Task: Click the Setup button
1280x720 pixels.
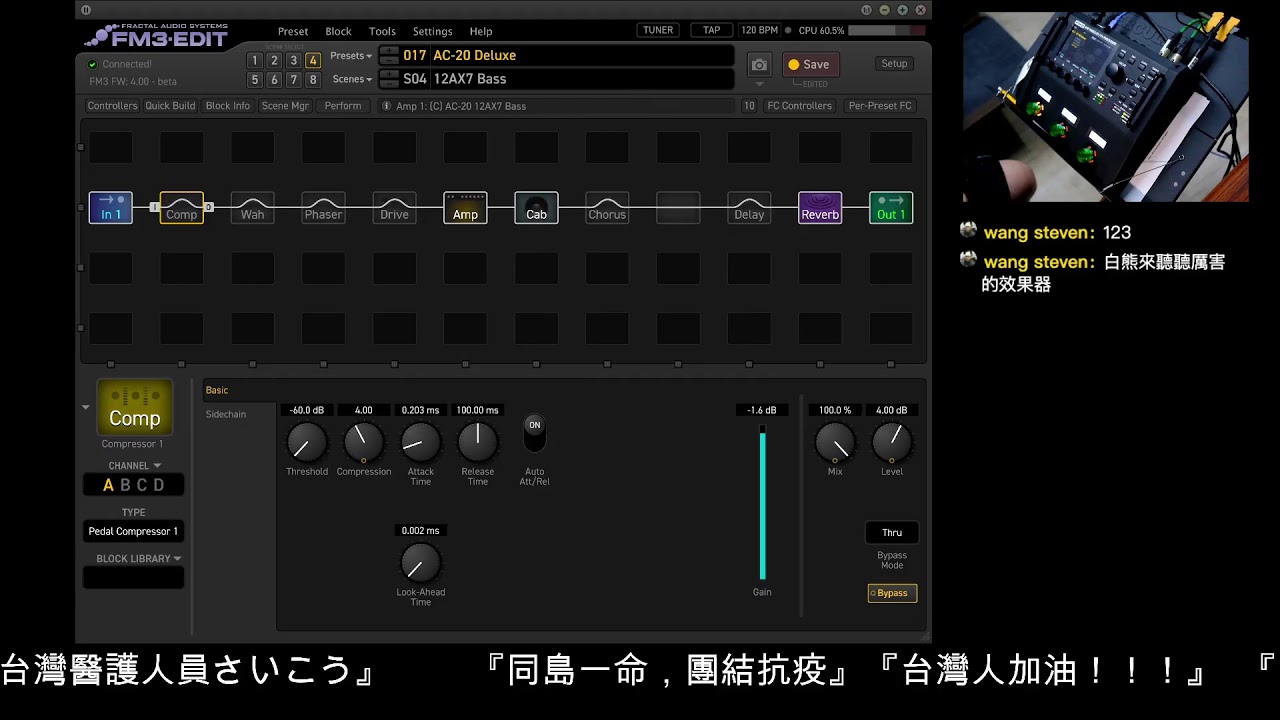Action: click(x=894, y=64)
